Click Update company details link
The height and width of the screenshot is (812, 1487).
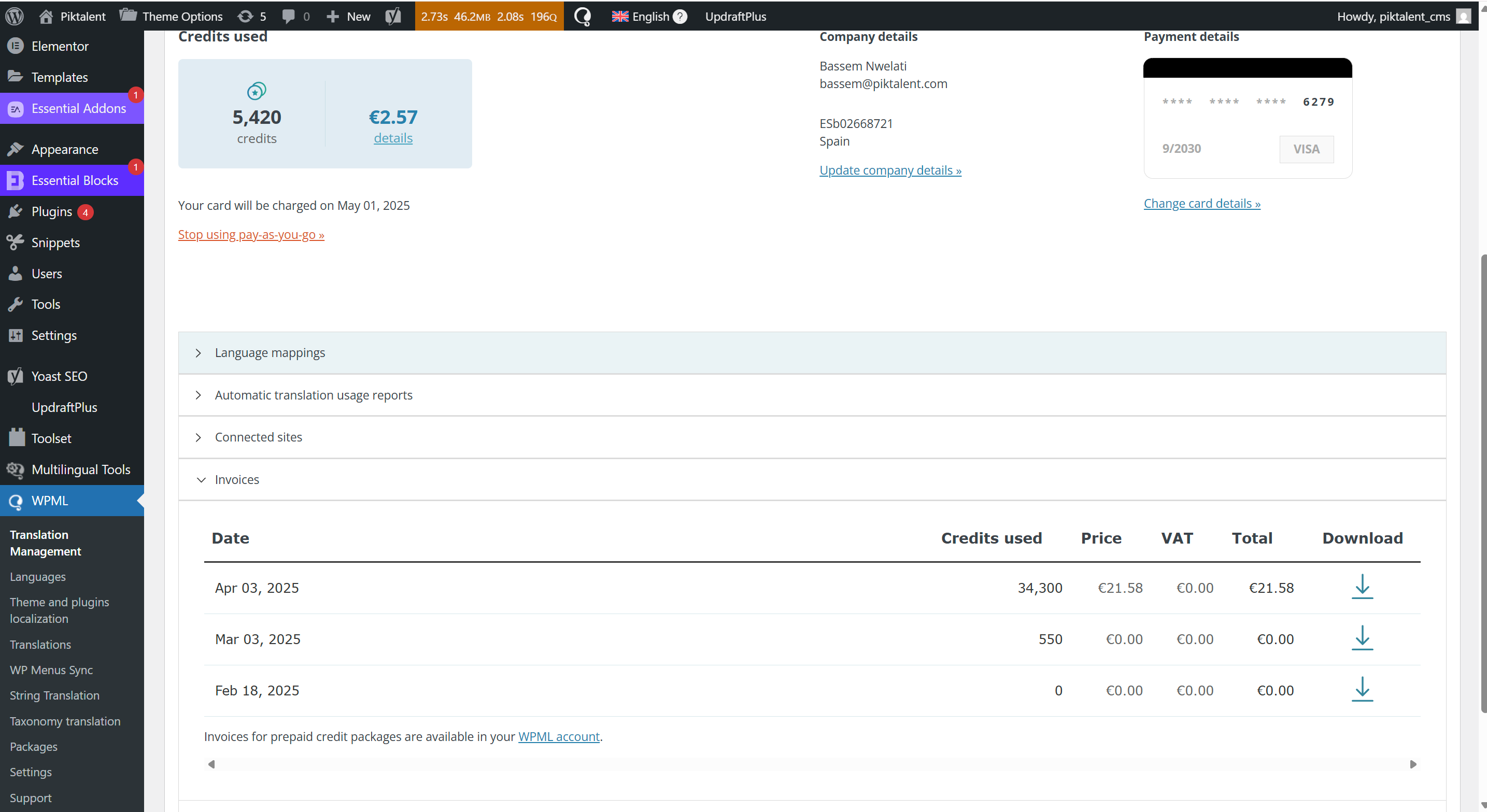coord(889,170)
